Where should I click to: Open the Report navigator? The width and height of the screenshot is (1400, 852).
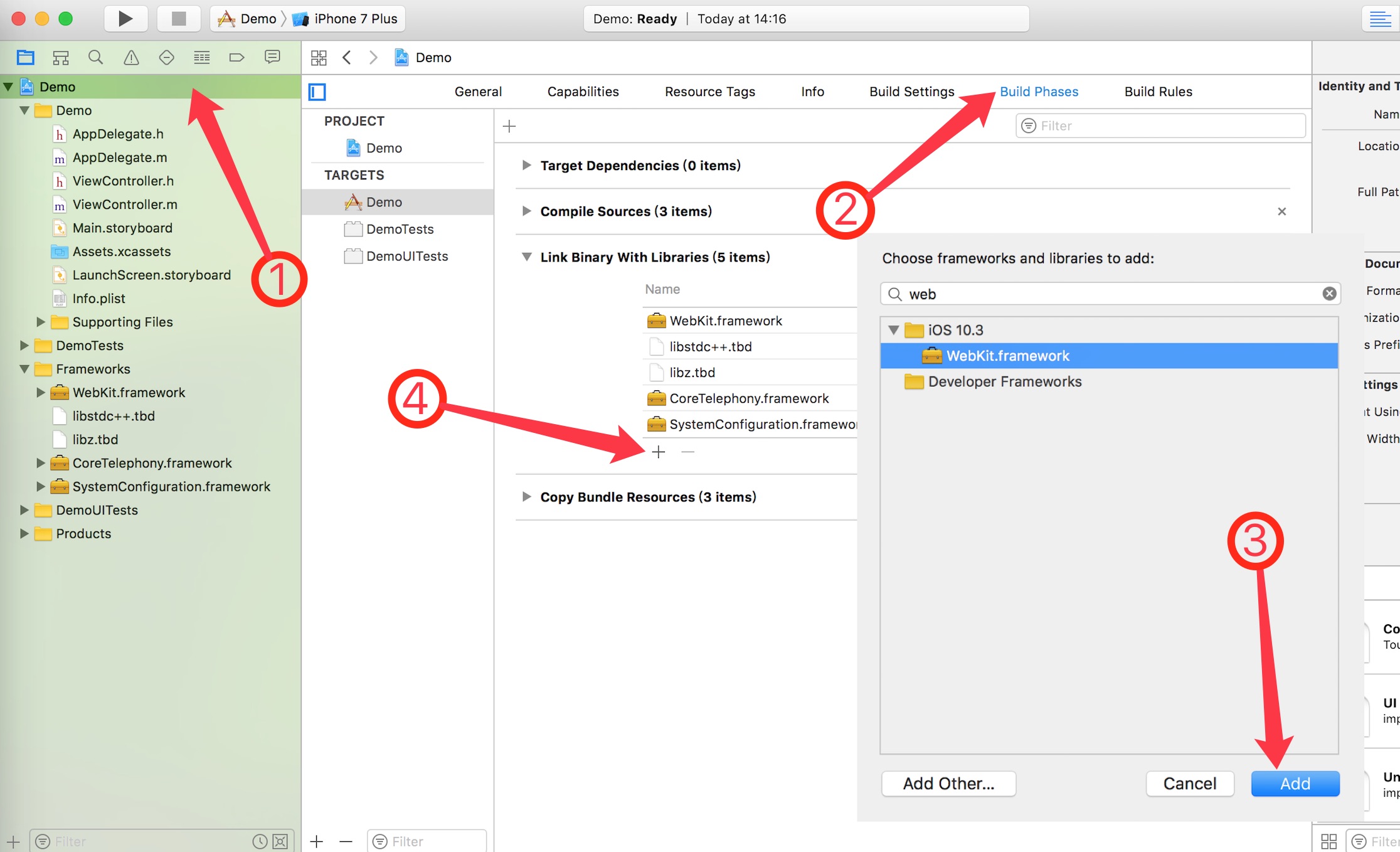272,58
